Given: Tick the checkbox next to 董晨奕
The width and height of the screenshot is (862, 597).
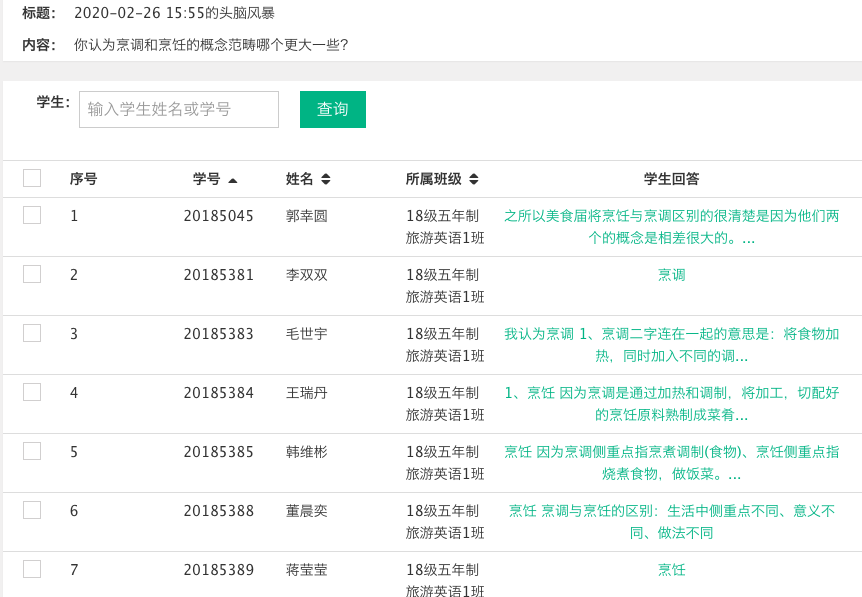Looking at the screenshot, I should coord(32,510).
